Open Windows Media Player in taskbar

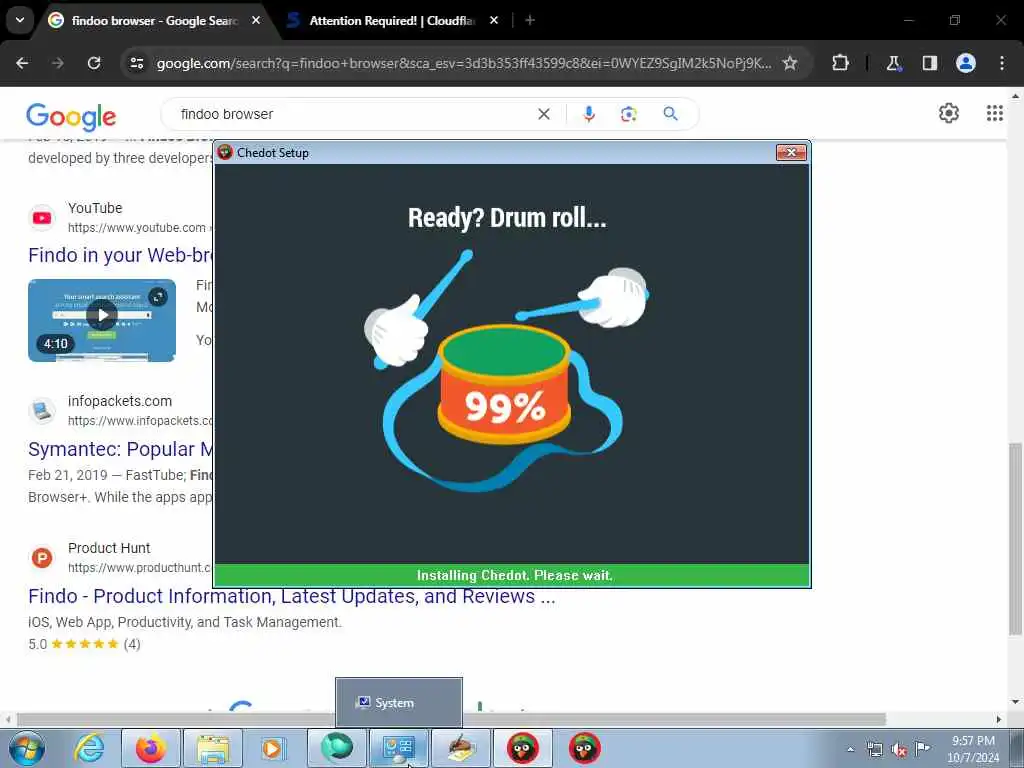point(273,748)
